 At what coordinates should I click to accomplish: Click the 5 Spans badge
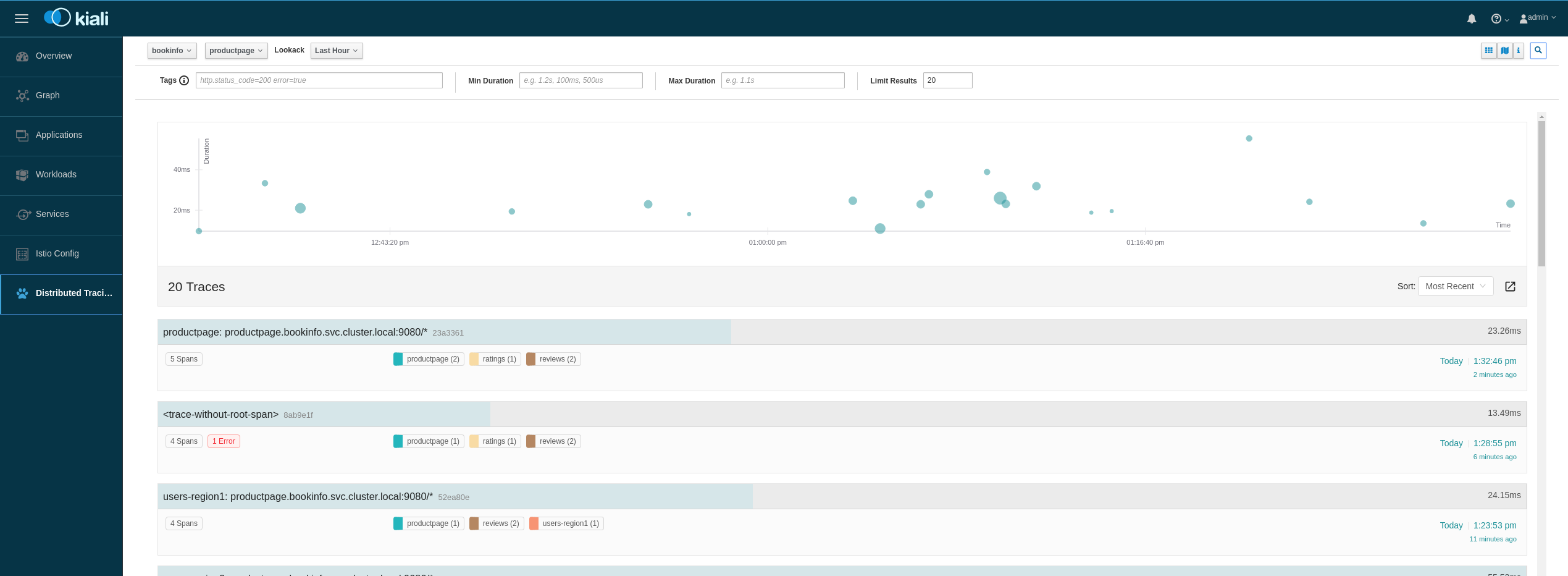click(x=184, y=359)
